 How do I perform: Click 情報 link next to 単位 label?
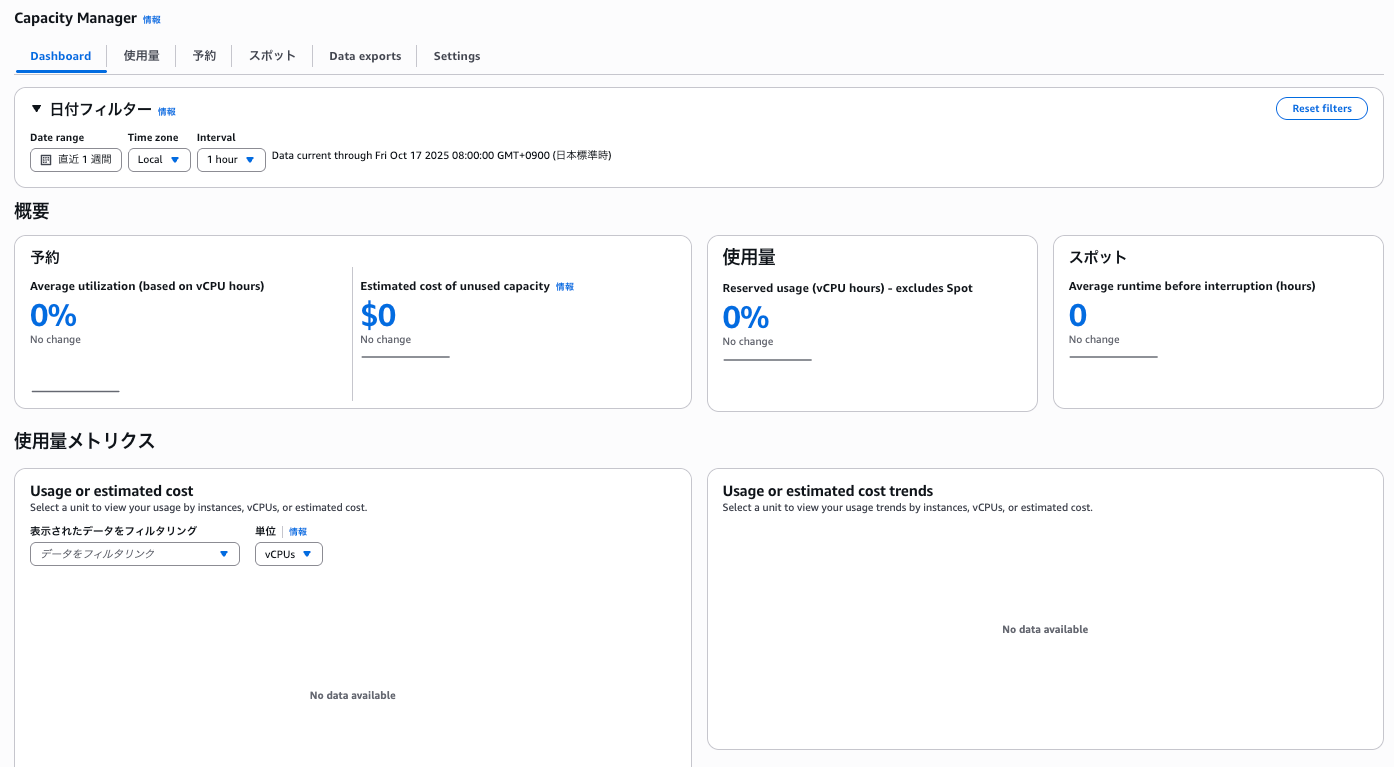tap(298, 532)
